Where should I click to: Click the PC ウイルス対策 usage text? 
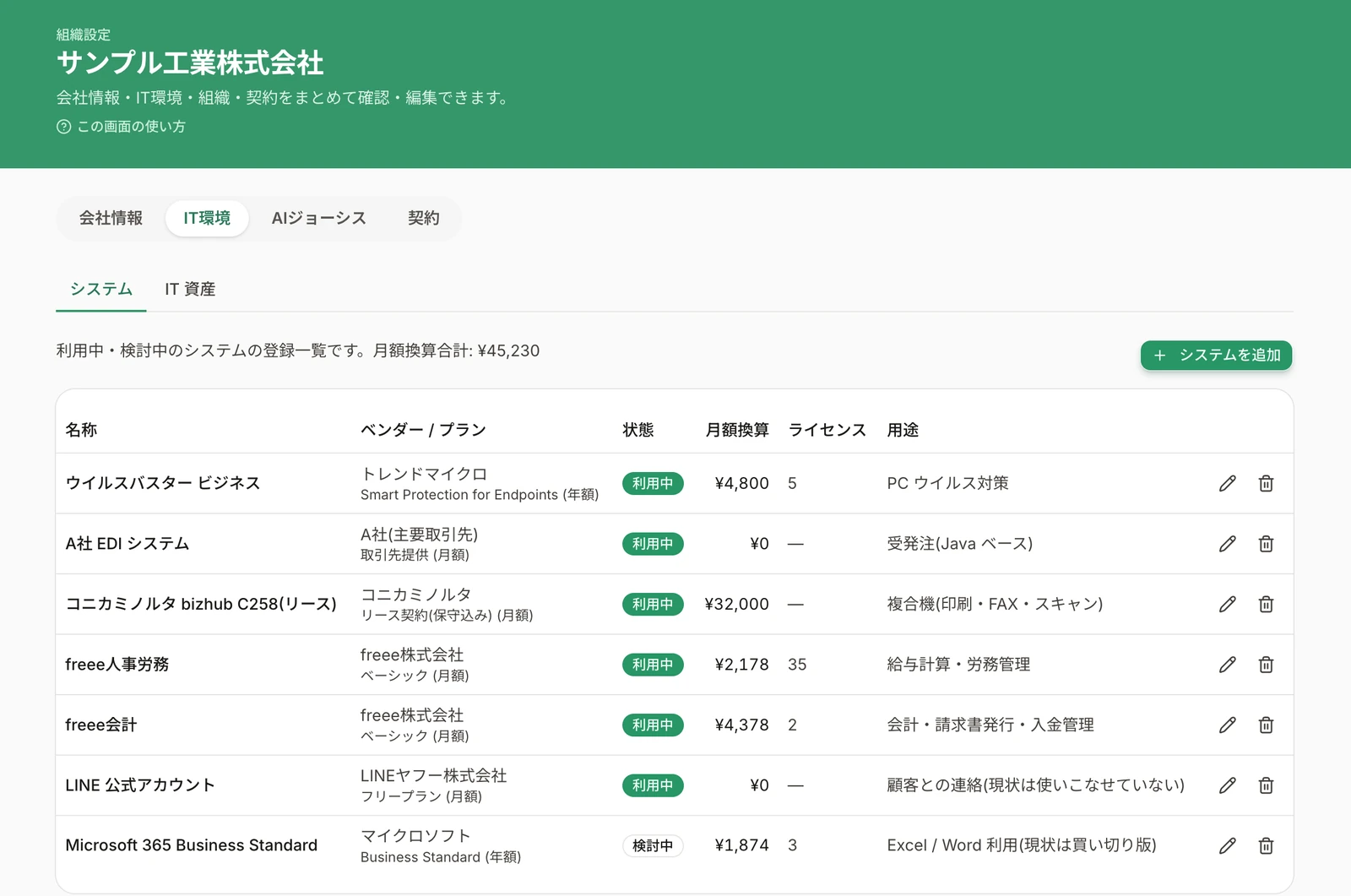click(947, 483)
